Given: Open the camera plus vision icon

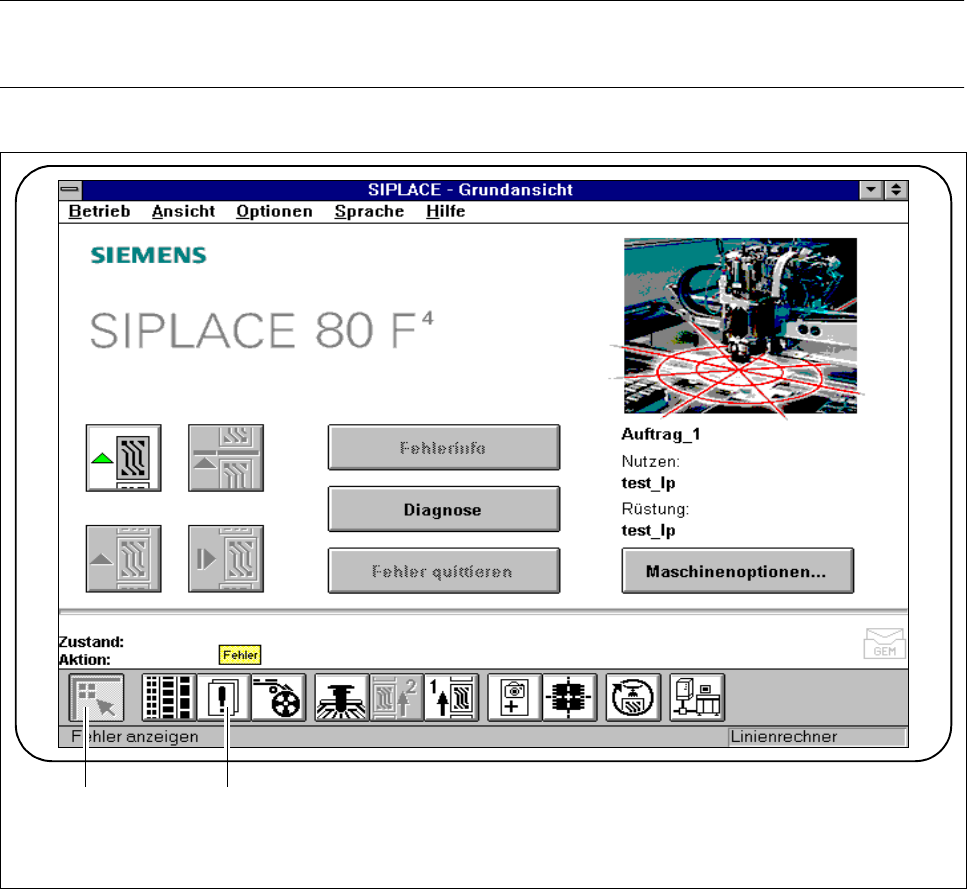Looking at the screenshot, I should pos(514,698).
